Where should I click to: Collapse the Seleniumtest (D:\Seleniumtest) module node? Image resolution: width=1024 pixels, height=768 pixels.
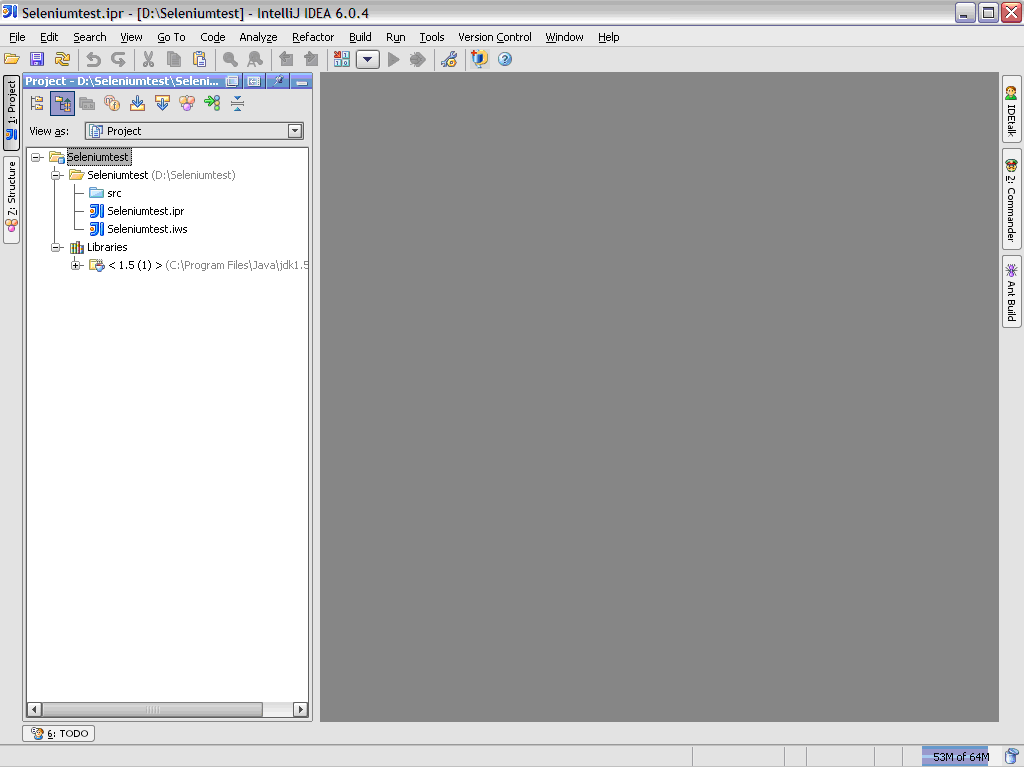pos(56,175)
